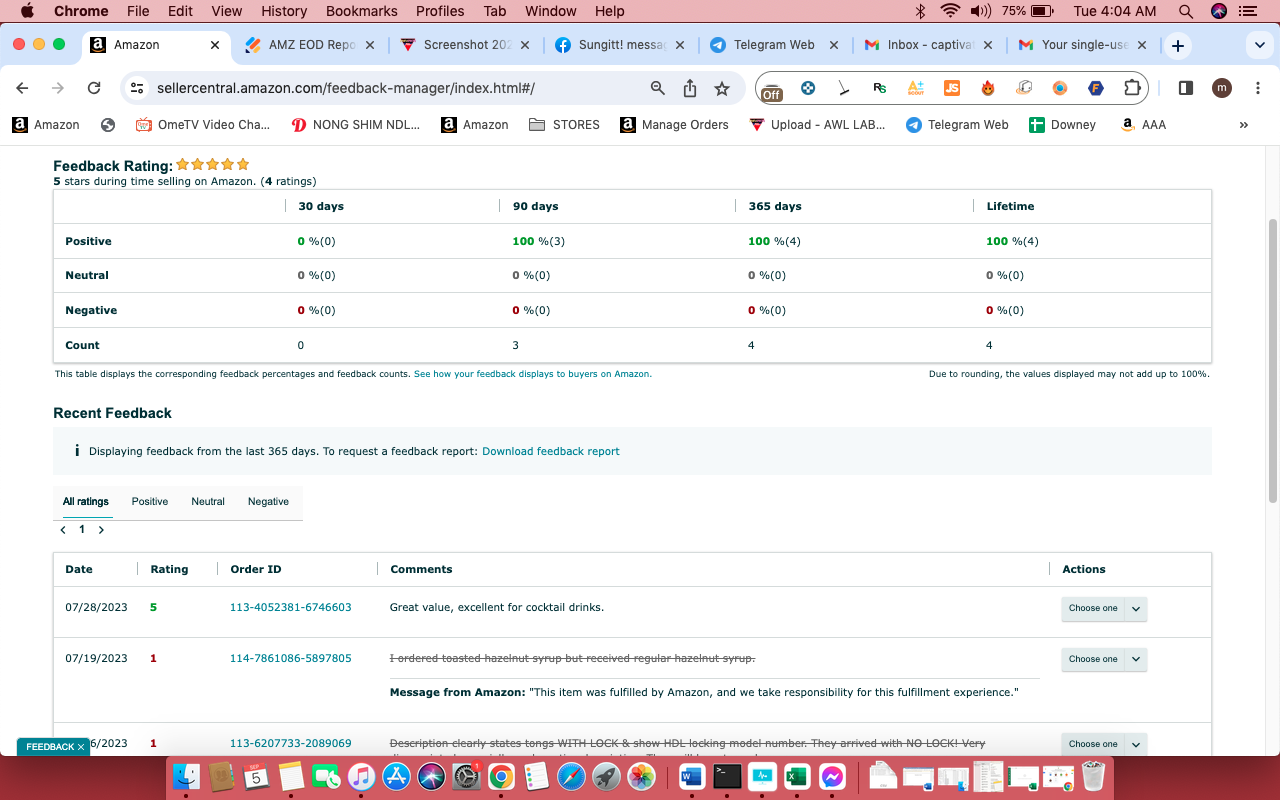Image resolution: width=1280 pixels, height=800 pixels.
Task: Open order 114-7861086-5897805 link
Action: pos(291,658)
